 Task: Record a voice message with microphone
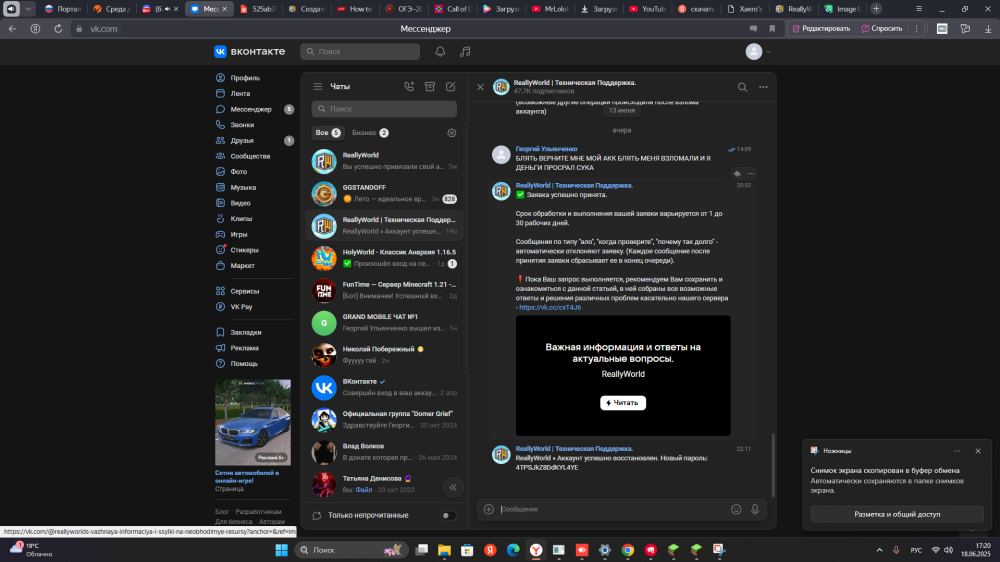pyautogui.click(x=755, y=509)
